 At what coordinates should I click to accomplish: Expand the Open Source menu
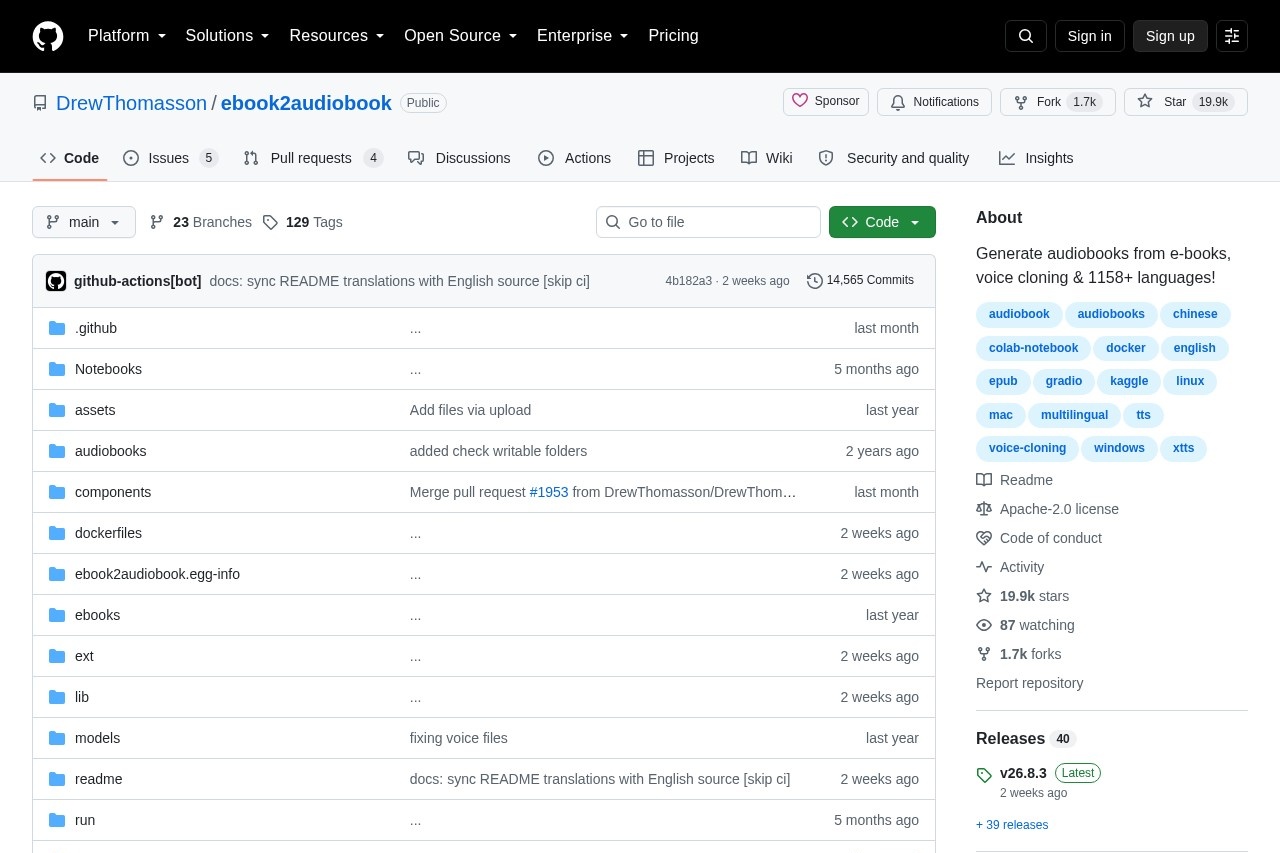click(x=461, y=36)
